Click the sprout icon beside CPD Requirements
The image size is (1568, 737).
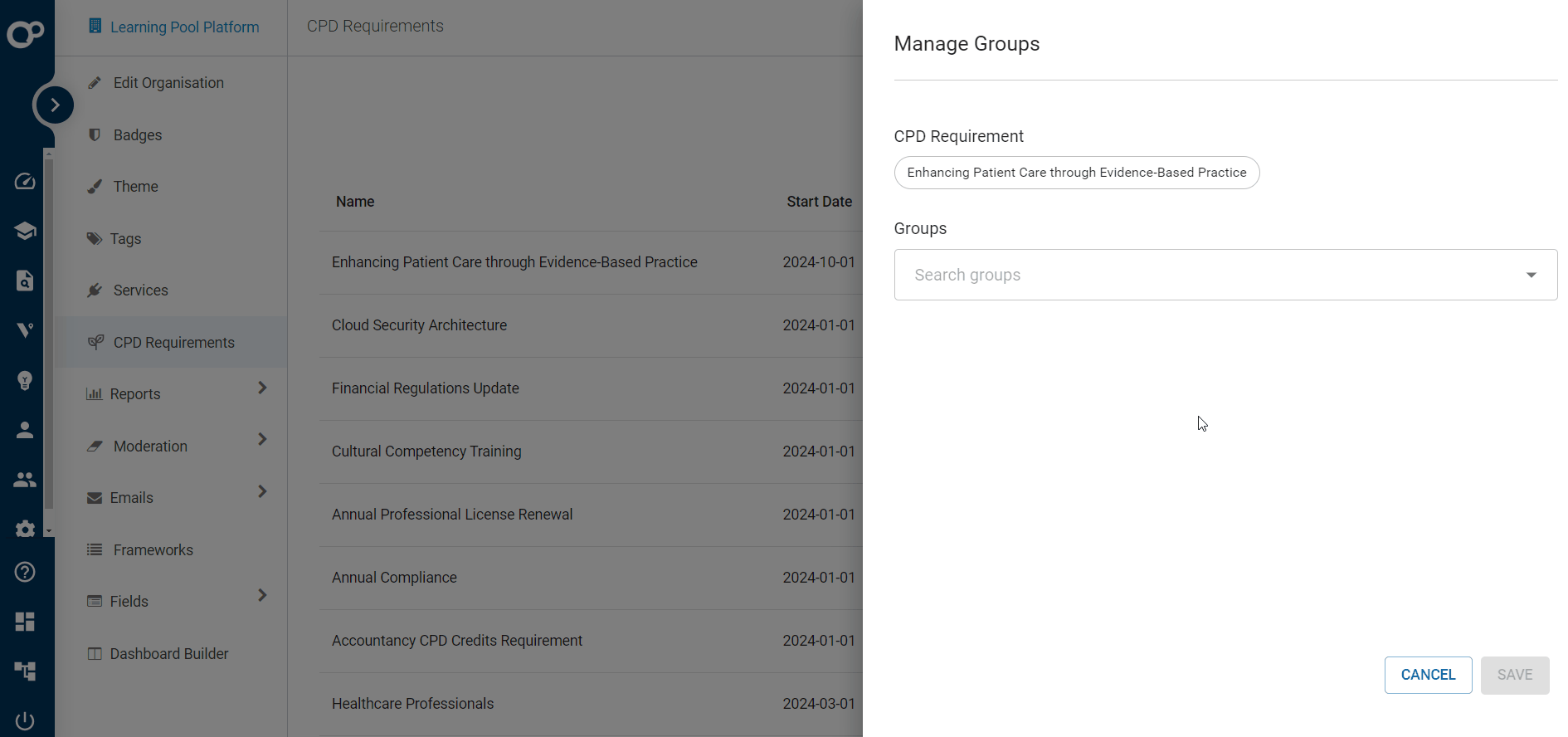pyautogui.click(x=95, y=342)
